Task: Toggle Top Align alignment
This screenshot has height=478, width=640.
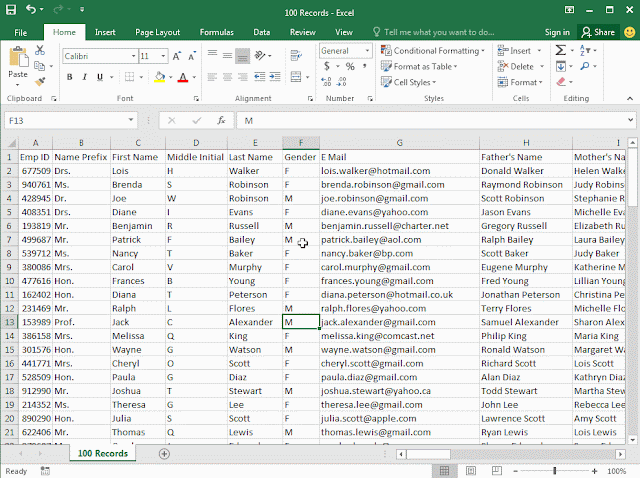Action: point(212,55)
